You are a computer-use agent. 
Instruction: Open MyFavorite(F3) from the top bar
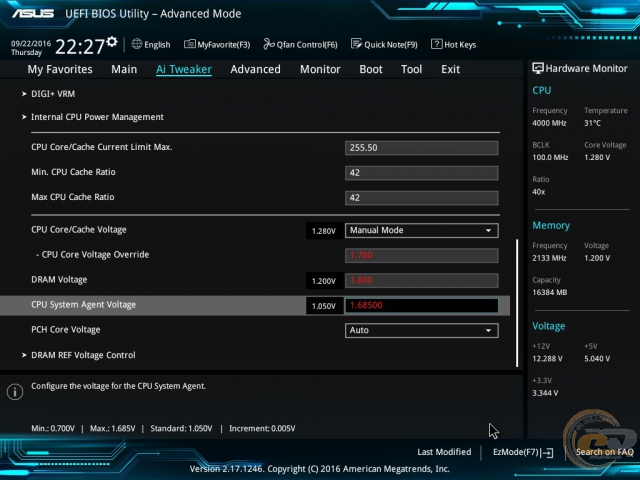pos(217,44)
